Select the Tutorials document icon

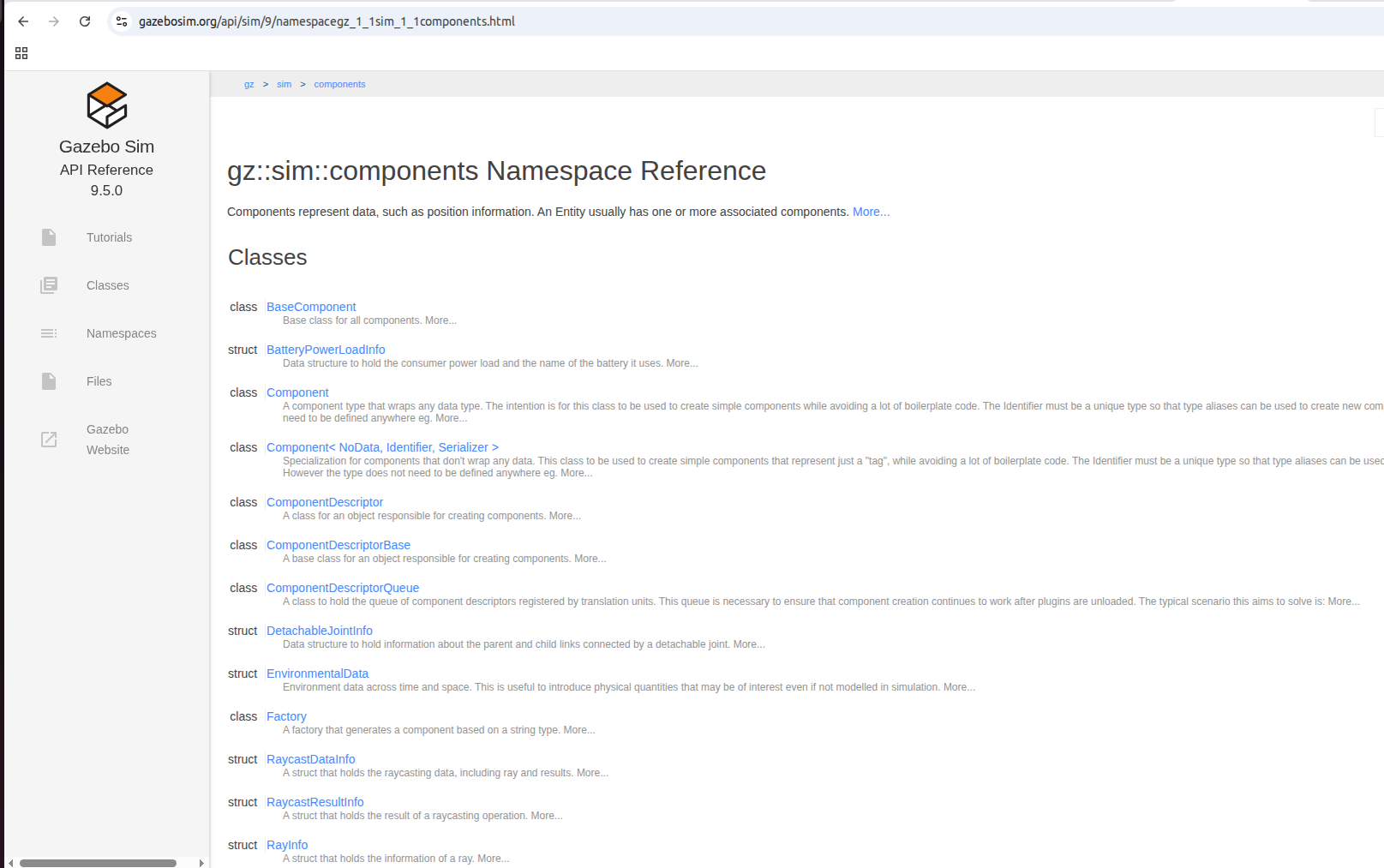coord(48,236)
